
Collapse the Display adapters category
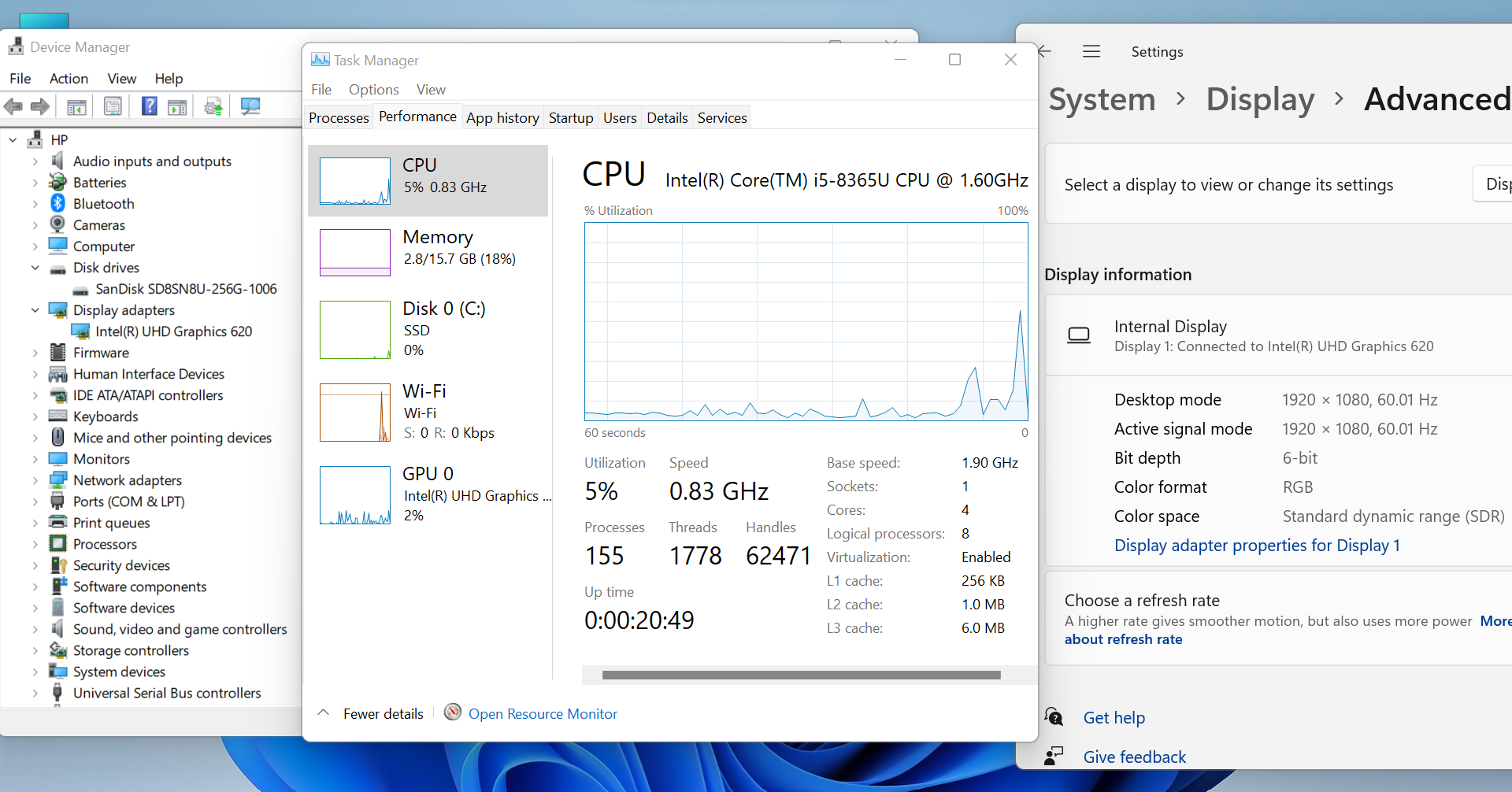[x=35, y=309]
